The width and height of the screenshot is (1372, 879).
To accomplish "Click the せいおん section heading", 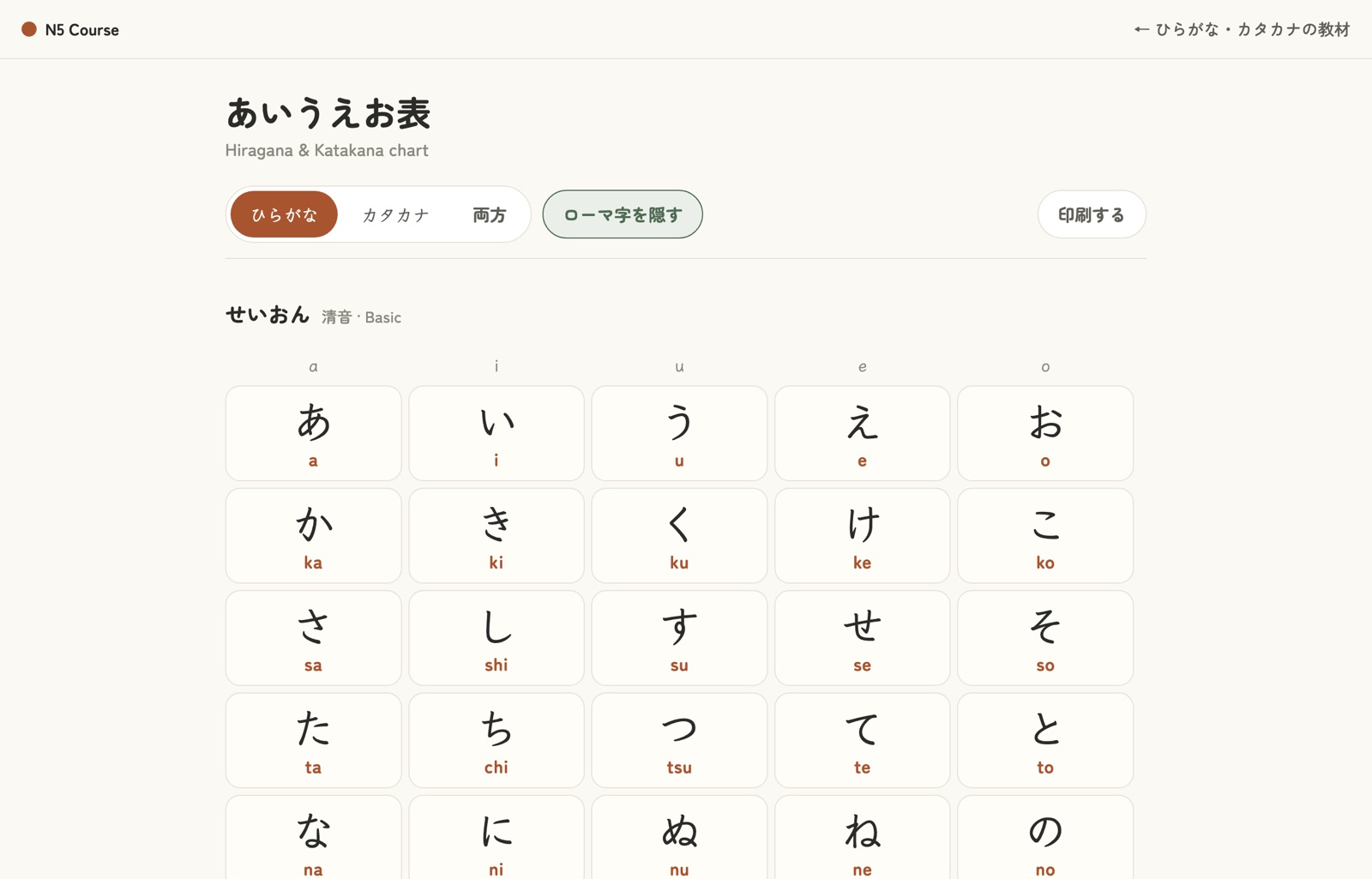I will [x=268, y=315].
